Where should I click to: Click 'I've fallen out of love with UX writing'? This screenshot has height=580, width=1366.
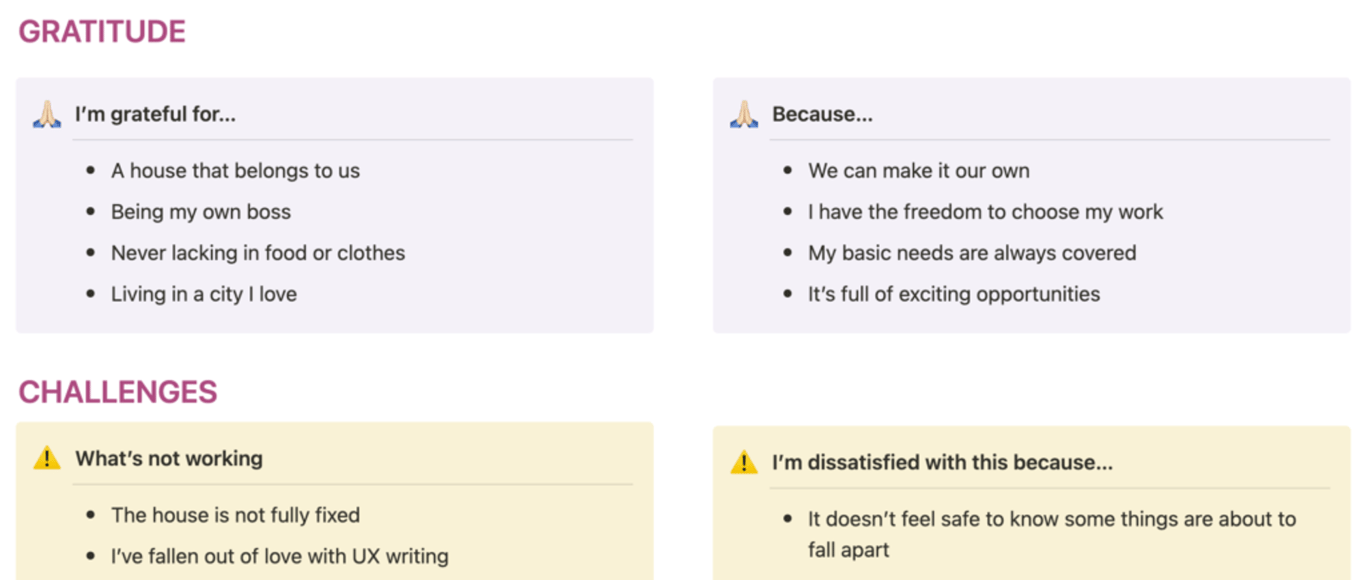279,556
